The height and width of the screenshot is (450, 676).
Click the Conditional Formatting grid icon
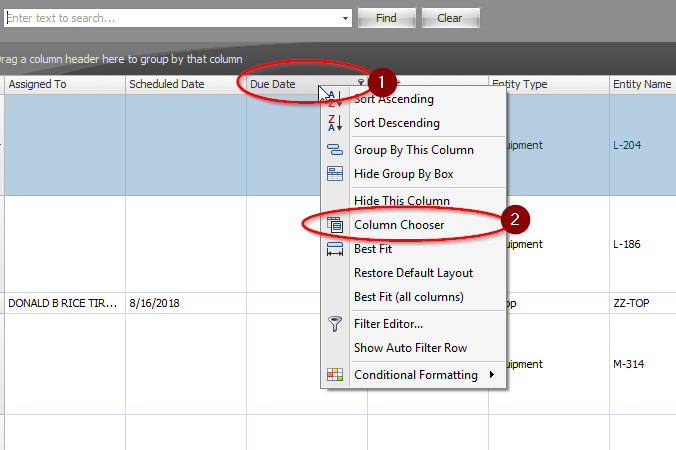coord(335,375)
